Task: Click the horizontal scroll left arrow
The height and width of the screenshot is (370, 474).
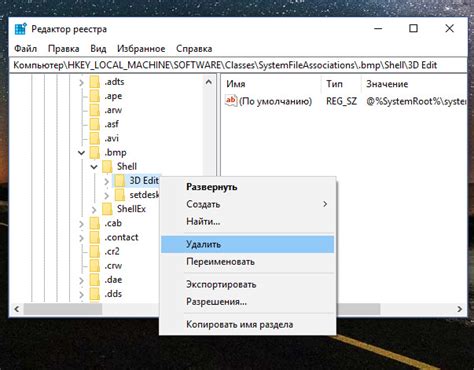Action: (x=16, y=309)
